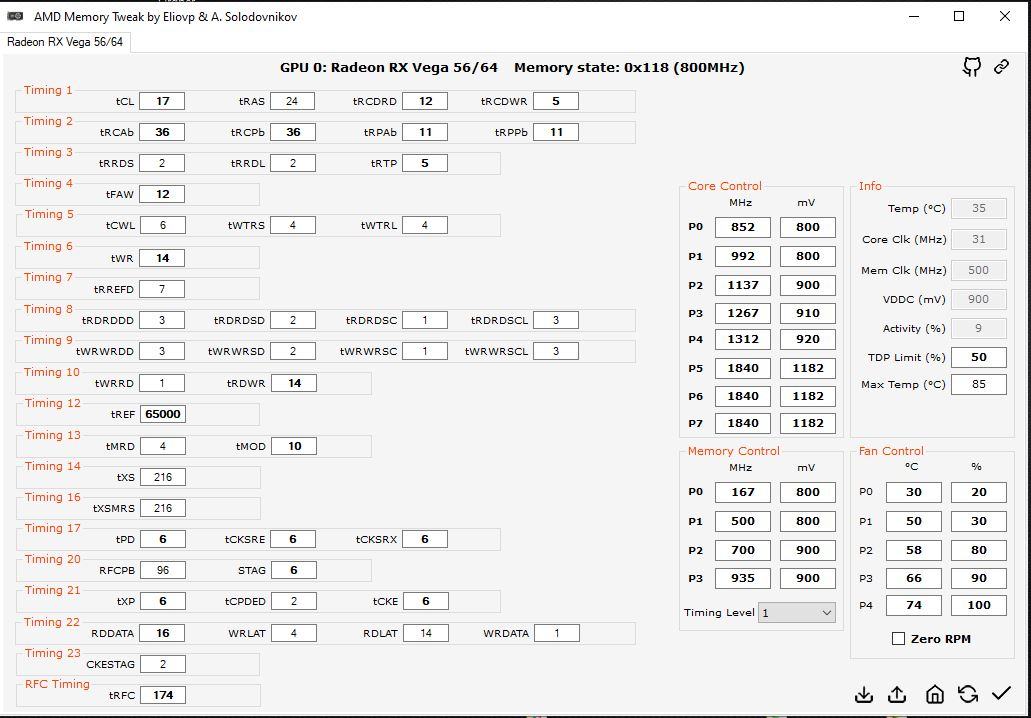The width and height of the screenshot is (1031, 718).
Task: Click the upload/save timings icon
Action: [x=897, y=694]
